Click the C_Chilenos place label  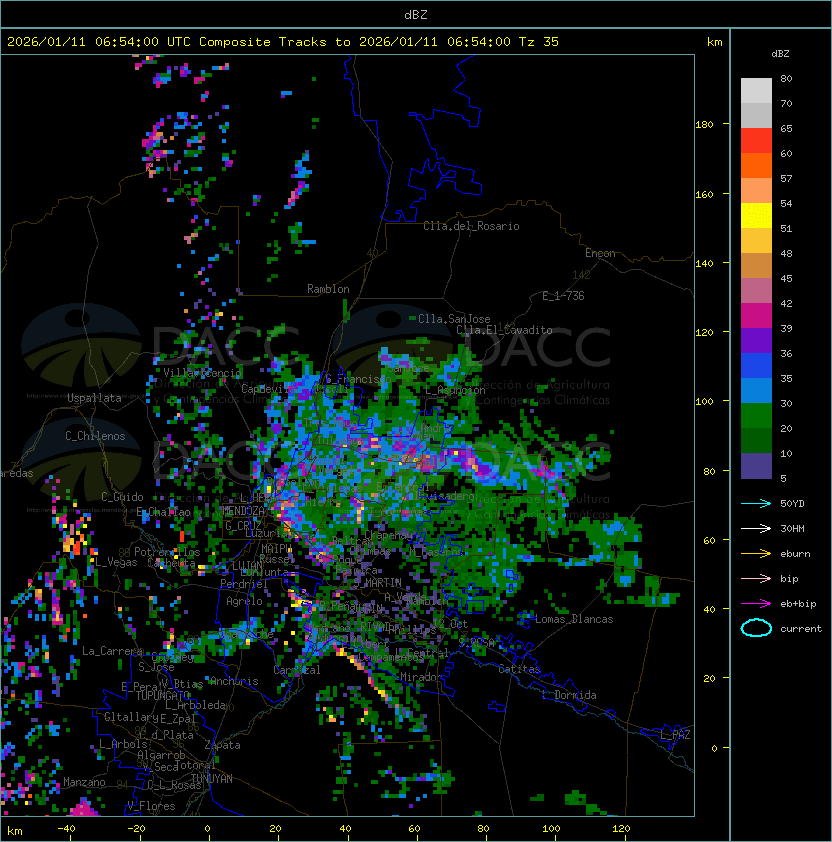95,436
